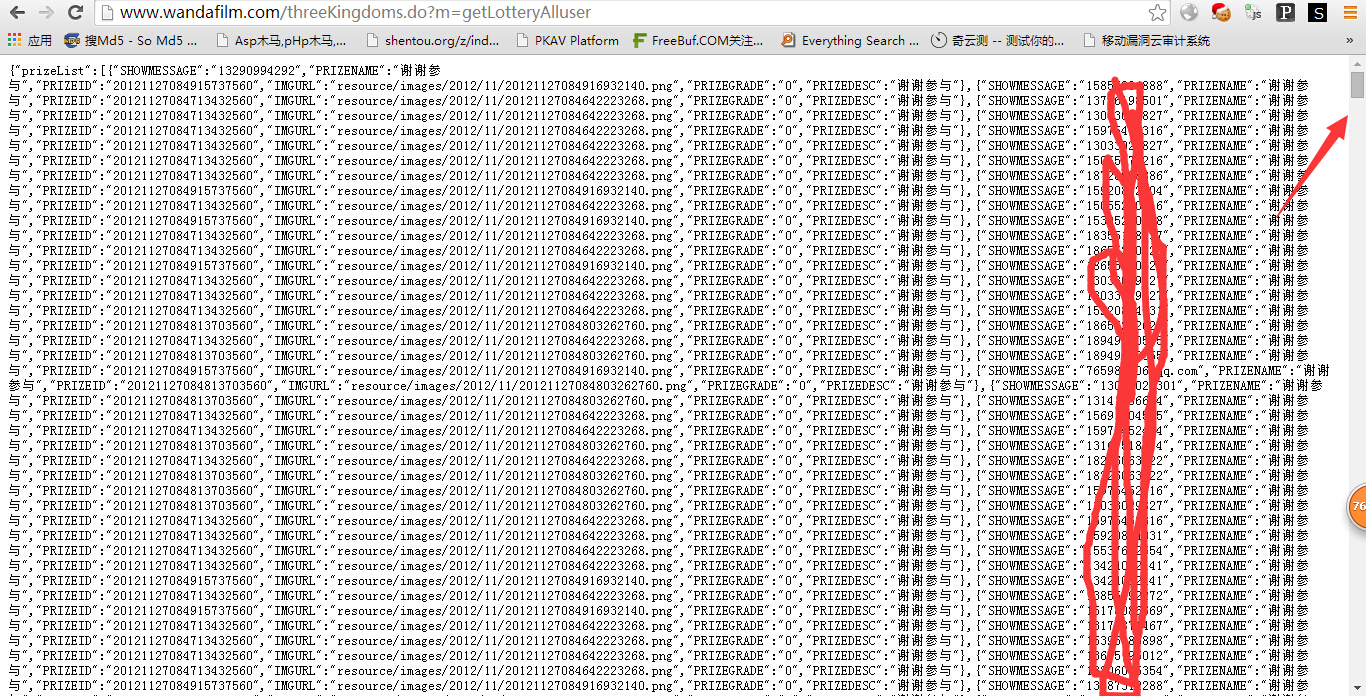Viewport: 1366px width, 696px height.
Task: Open the Everything Search bookmark
Action: pos(849,41)
